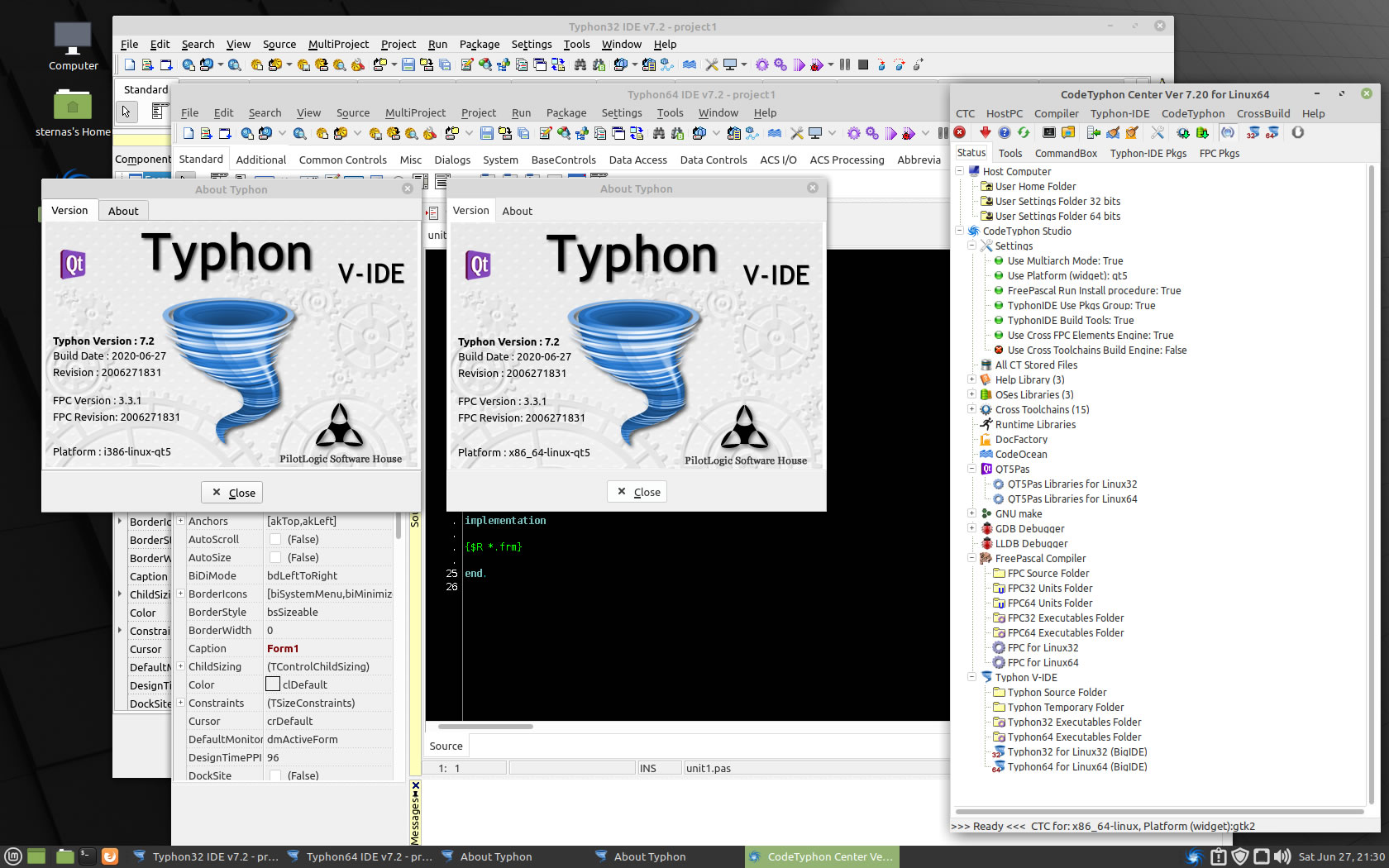Click the binoculars find icon in Typhon64 toolbar
1389x868 pixels.
pyautogui.click(x=659, y=133)
